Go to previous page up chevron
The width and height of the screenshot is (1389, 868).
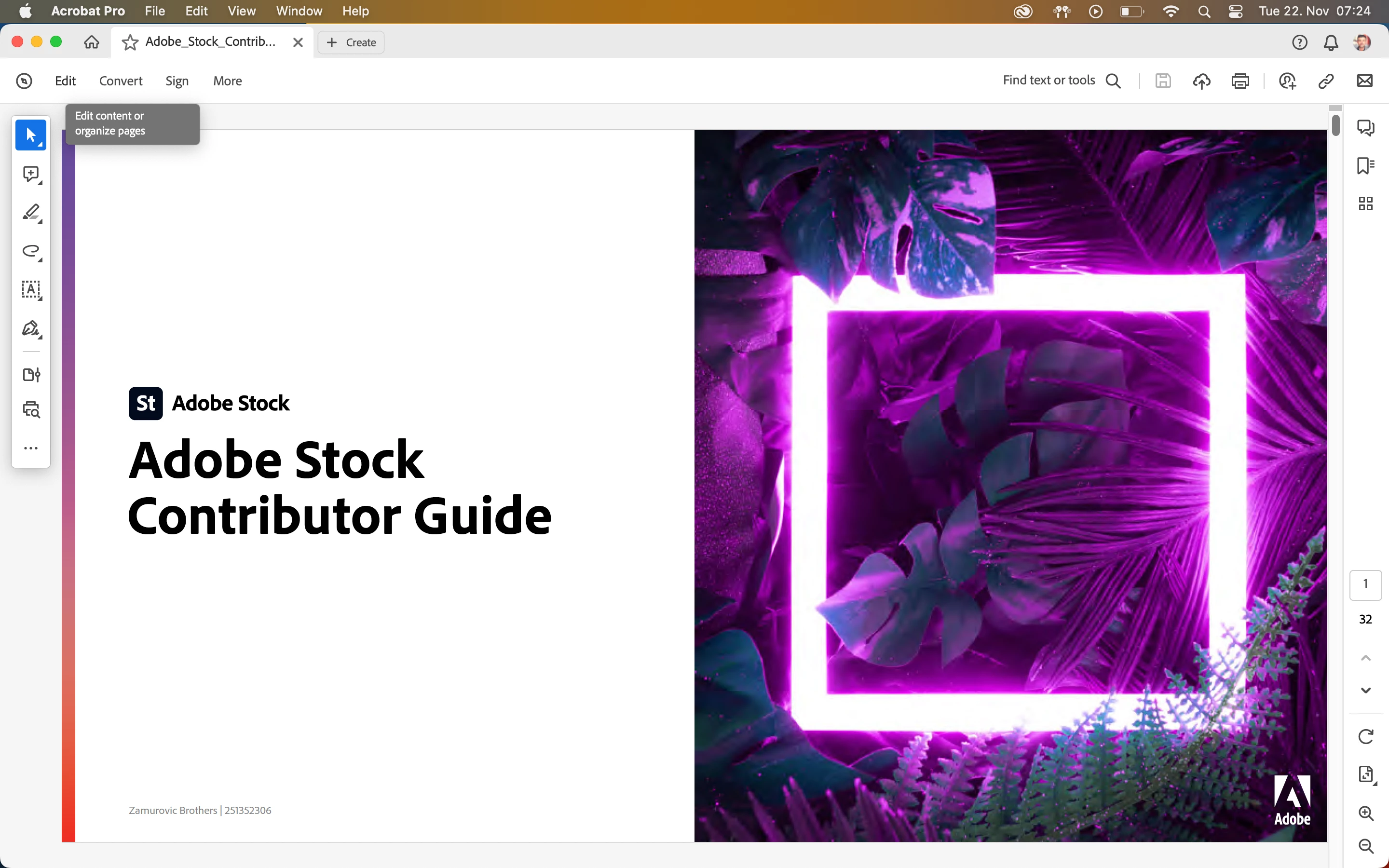coord(1365,658)
